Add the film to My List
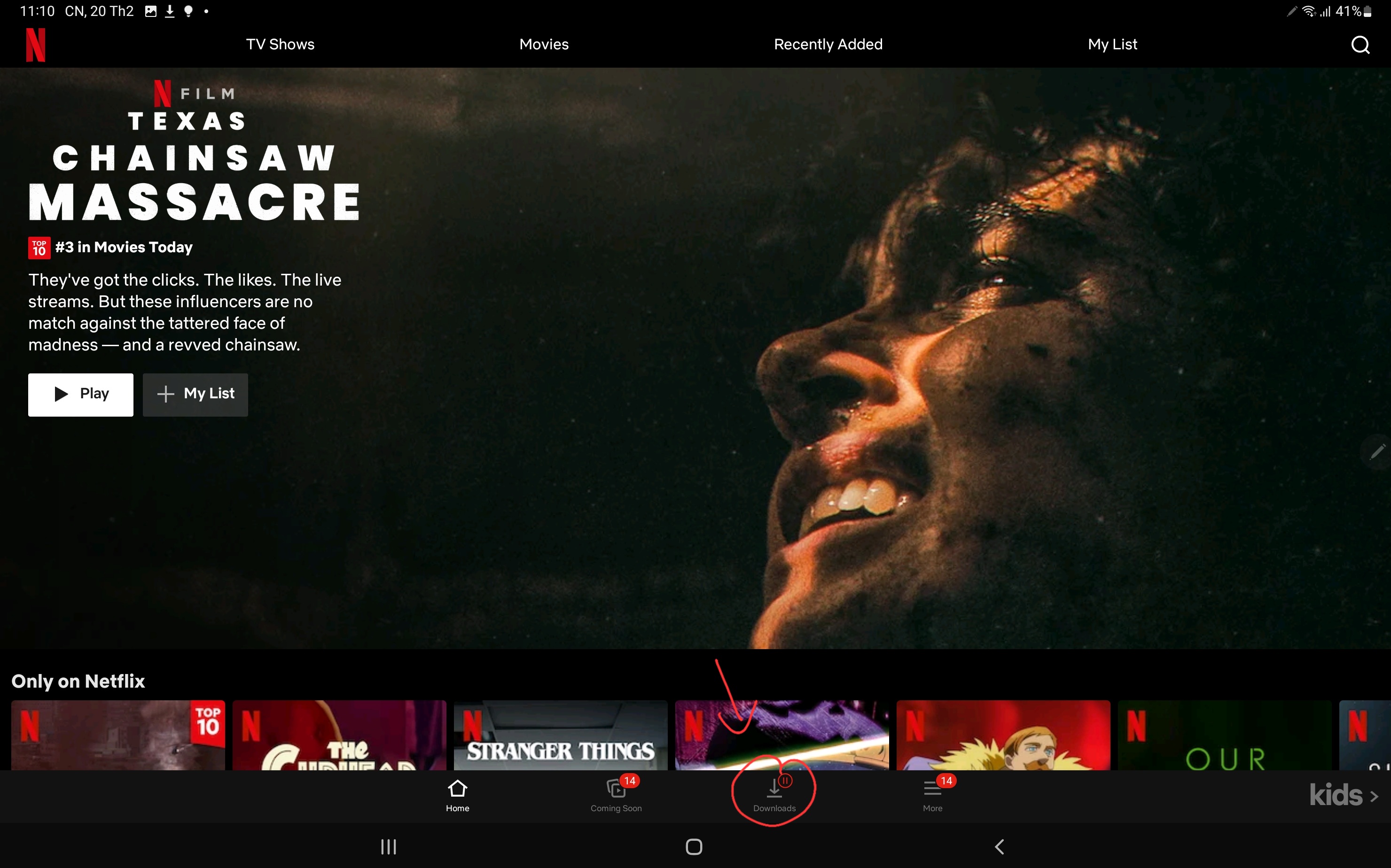The height and width of the screenshot is (868, 1391). [195, 395]
